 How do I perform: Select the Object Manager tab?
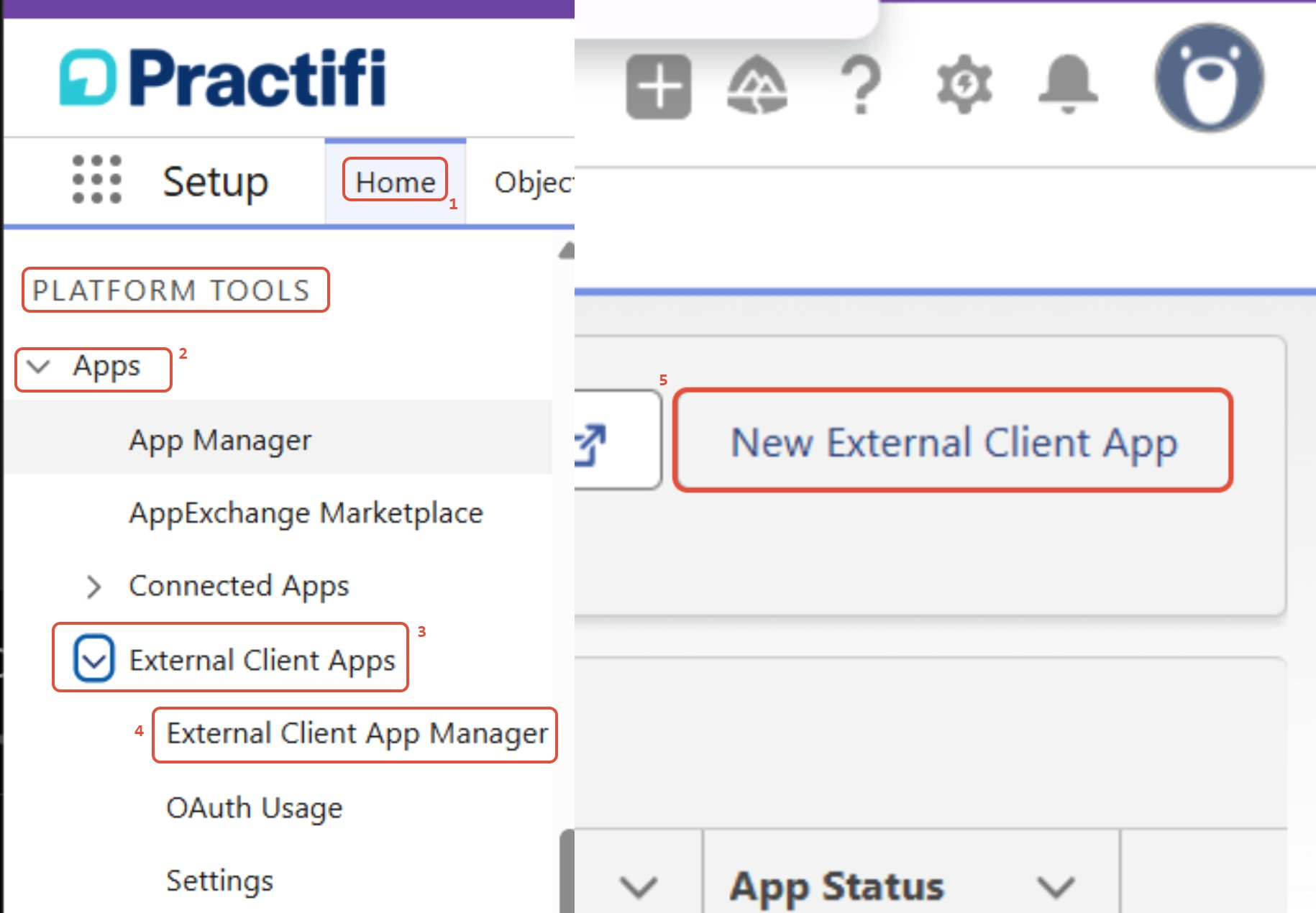(x=534, y=182)
